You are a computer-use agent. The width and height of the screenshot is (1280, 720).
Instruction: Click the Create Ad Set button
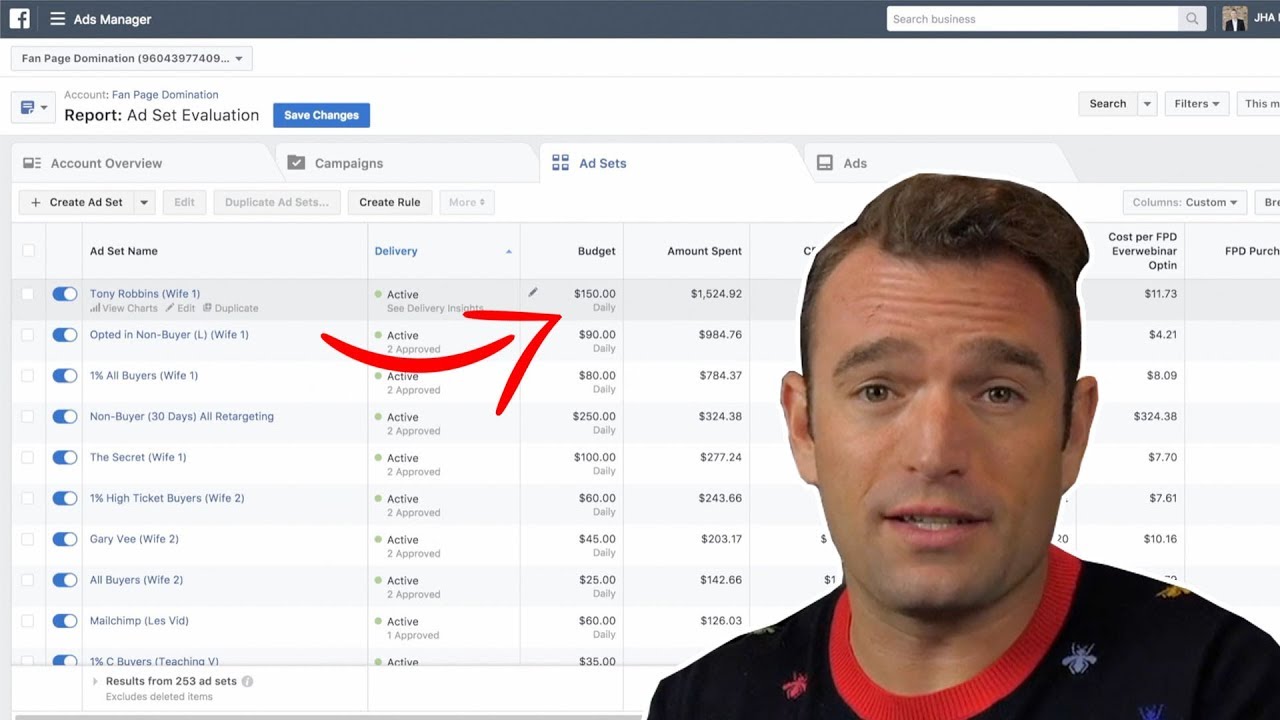[x=77, y=202]
